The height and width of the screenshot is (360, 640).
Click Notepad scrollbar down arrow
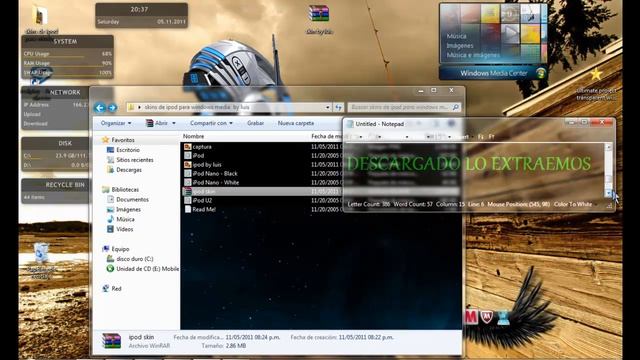tap(608, 193)
